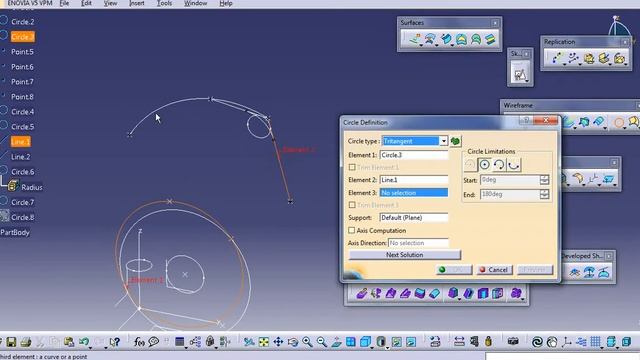Click the greyed Preview button
The width and height of the screenshot is (640, 360).
pos(535,270)
